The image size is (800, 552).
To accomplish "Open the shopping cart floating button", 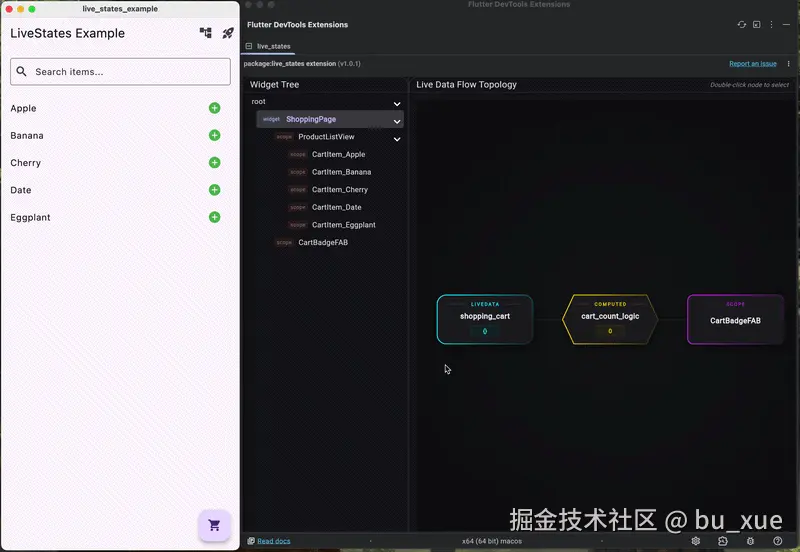I will coord(214,525).
